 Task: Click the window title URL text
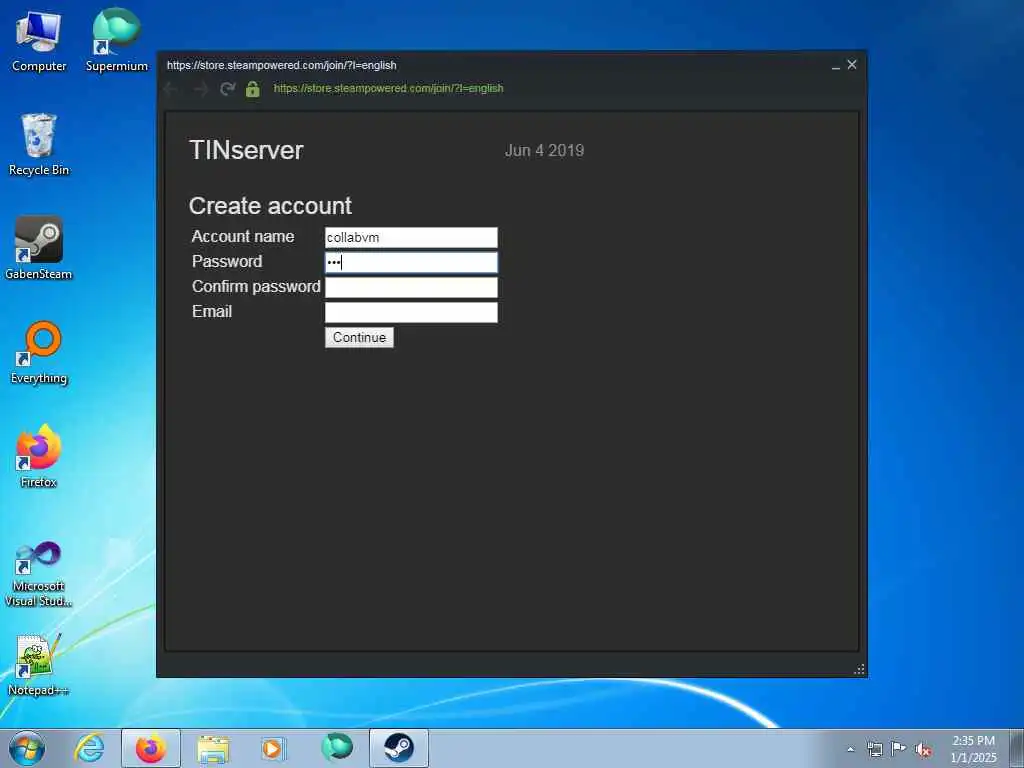[x=281, y=65]
